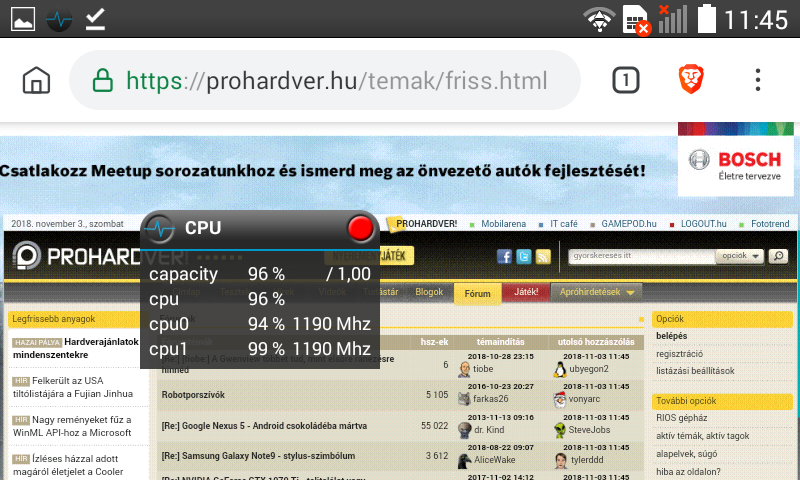
Task: Tap the checkmark download status icon
Action: coord(95,19)
